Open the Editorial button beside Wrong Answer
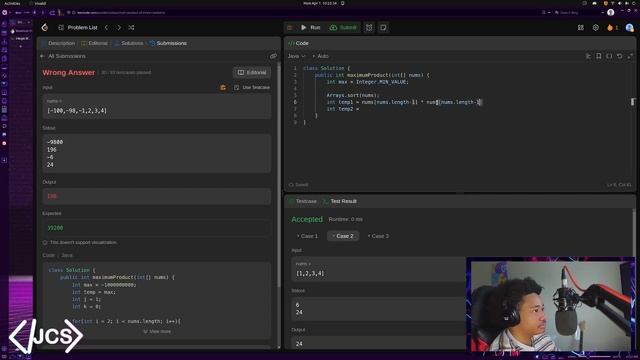This screenshot has width=640, height=360. click(252, 72)
